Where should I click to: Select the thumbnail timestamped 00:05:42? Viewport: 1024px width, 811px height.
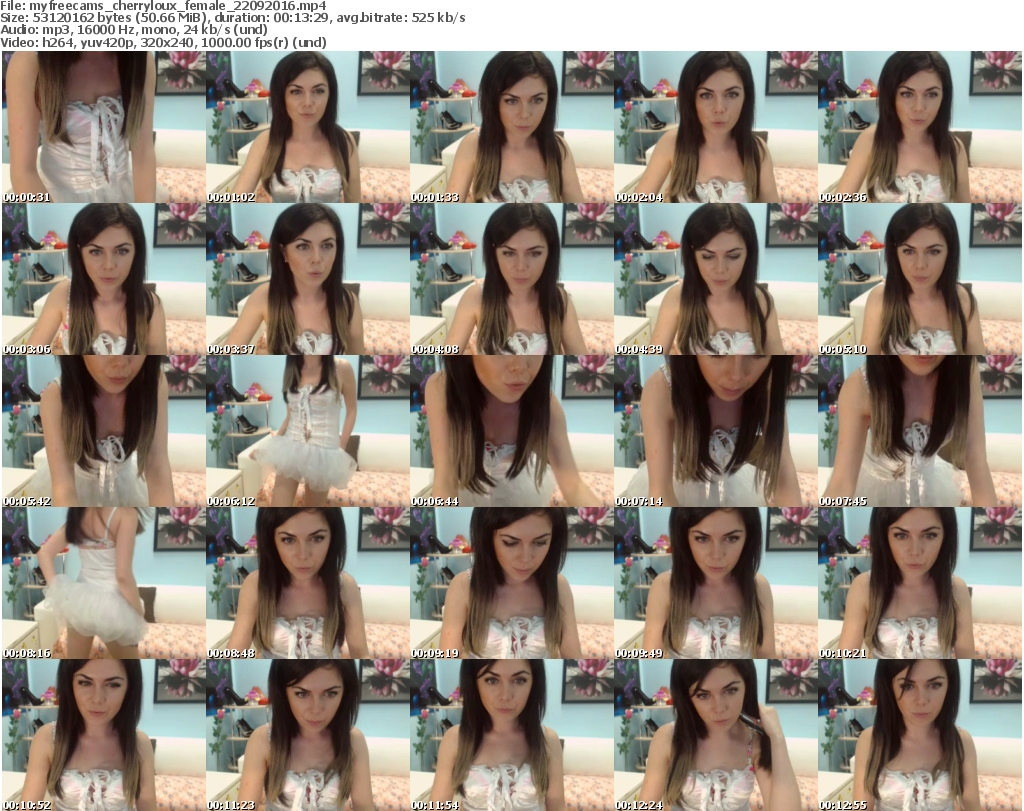[104, 431]
